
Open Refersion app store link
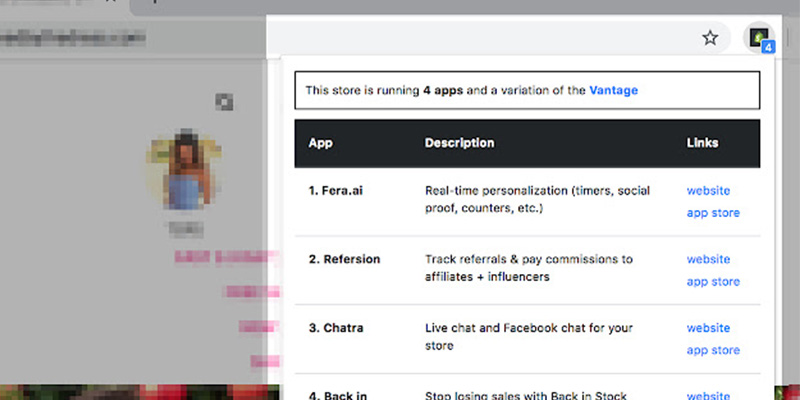click(713, 282)
